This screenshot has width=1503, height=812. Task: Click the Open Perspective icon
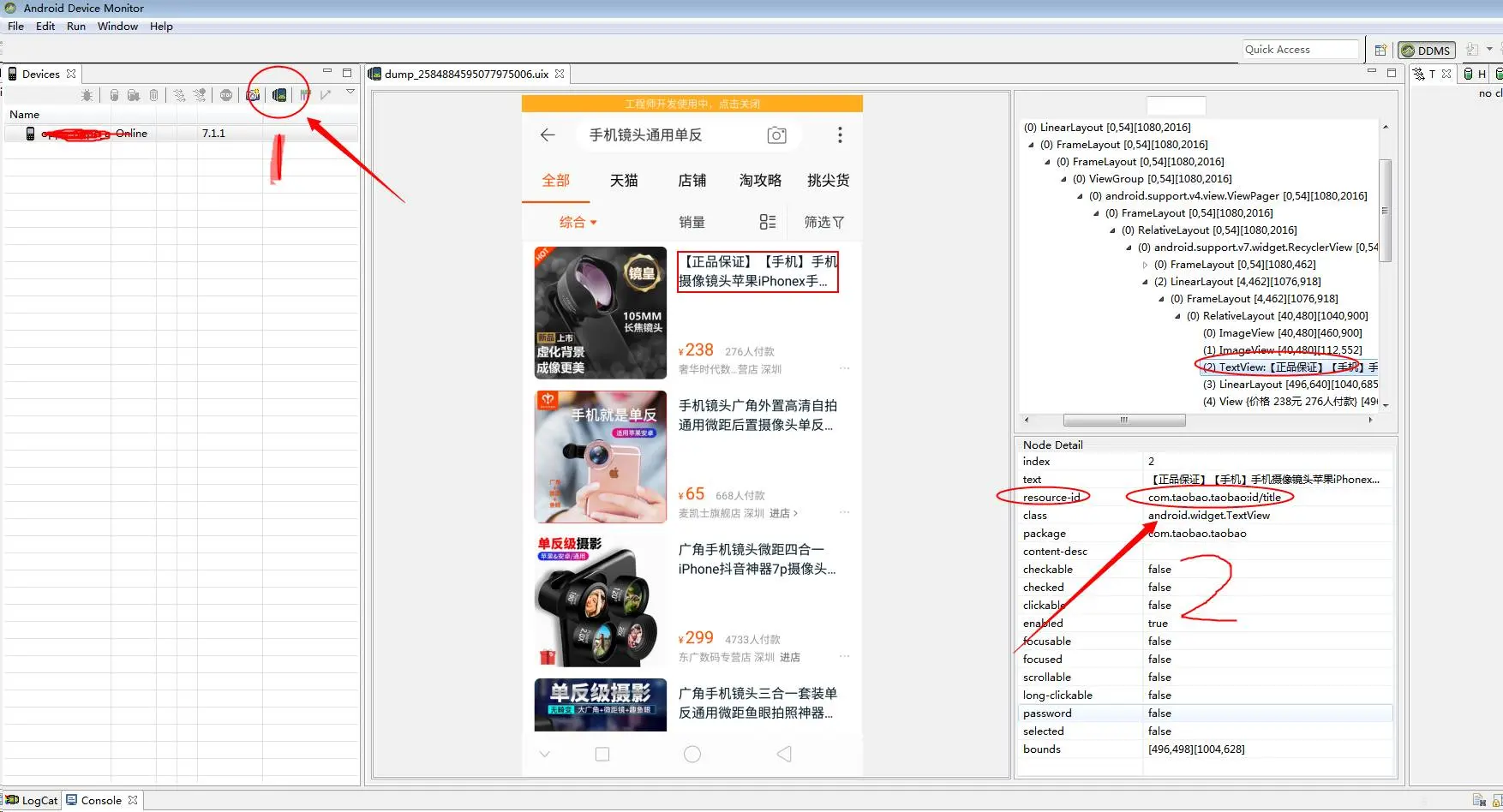(x=1380, y=51)
